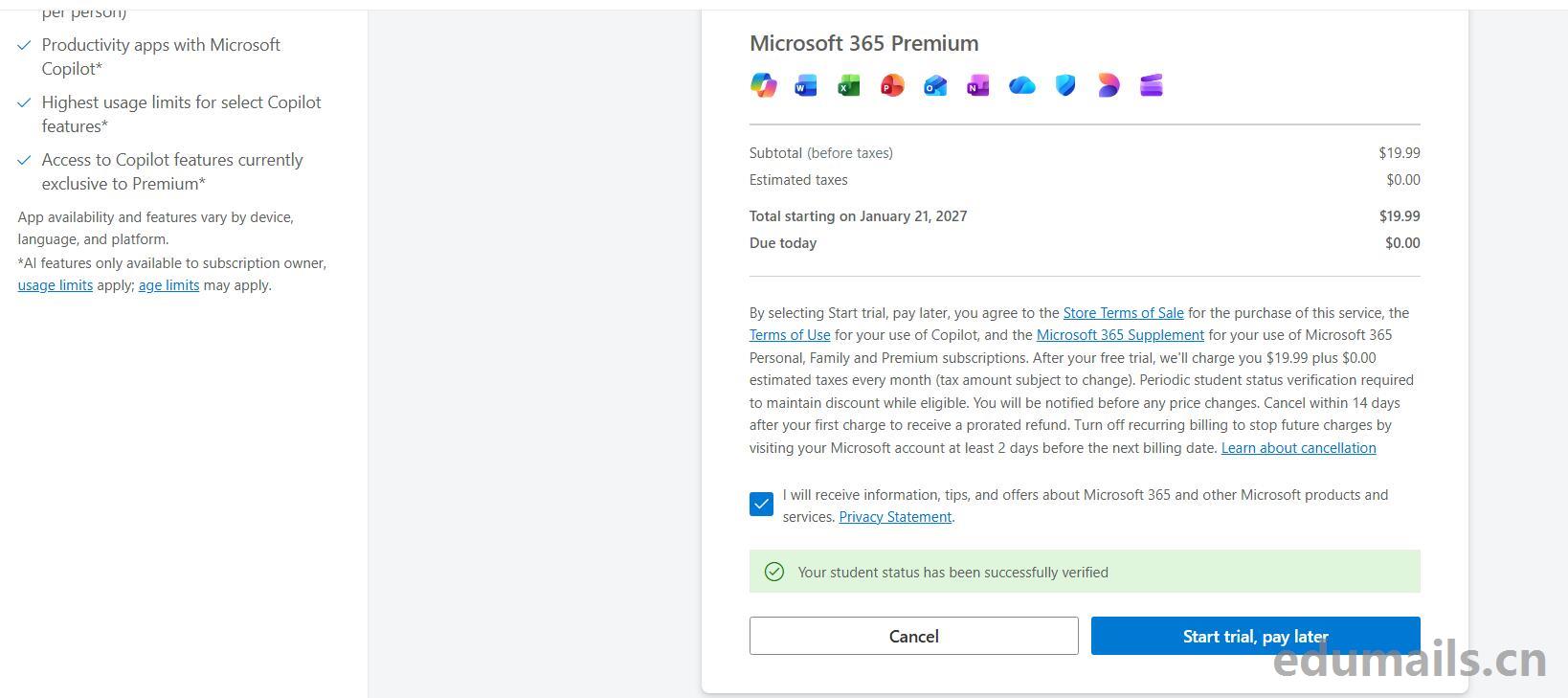Open the Microsoft 365 Supplement link
The image size is (1568, 698).
click(x=1120, y=335)
